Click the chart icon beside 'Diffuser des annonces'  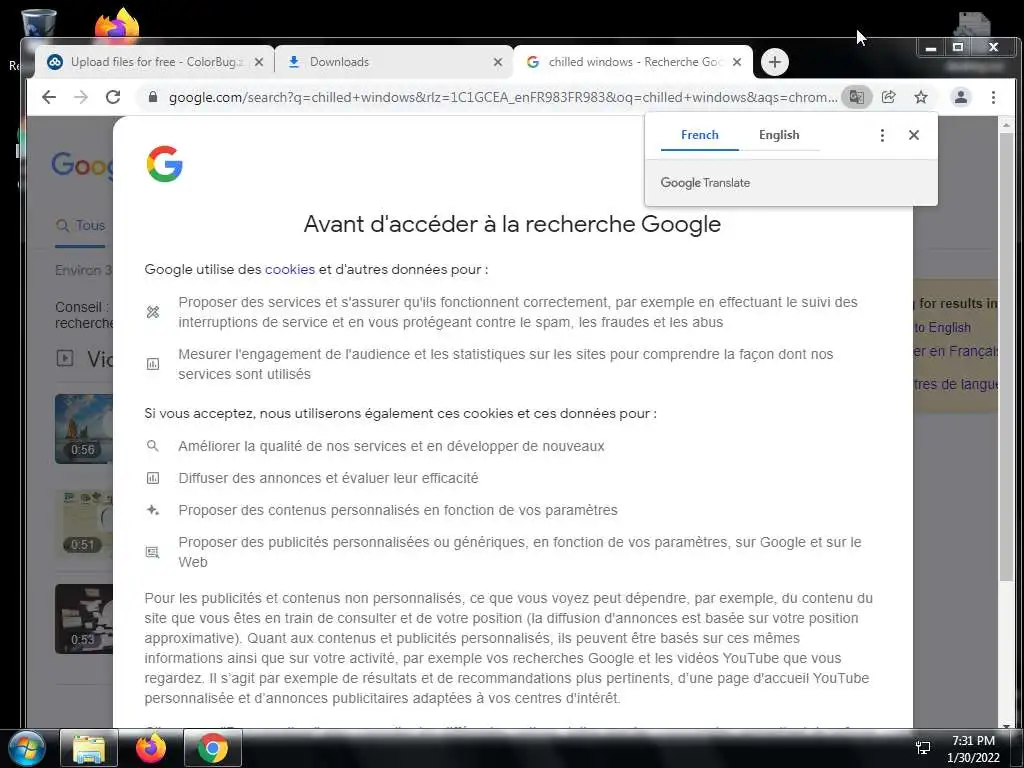pos(153,478)
